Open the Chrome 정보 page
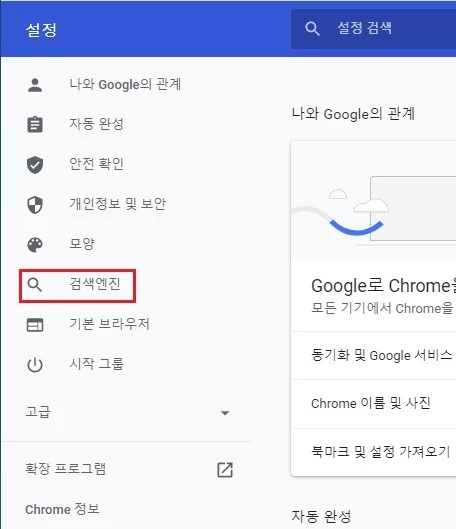 (62, 509)
